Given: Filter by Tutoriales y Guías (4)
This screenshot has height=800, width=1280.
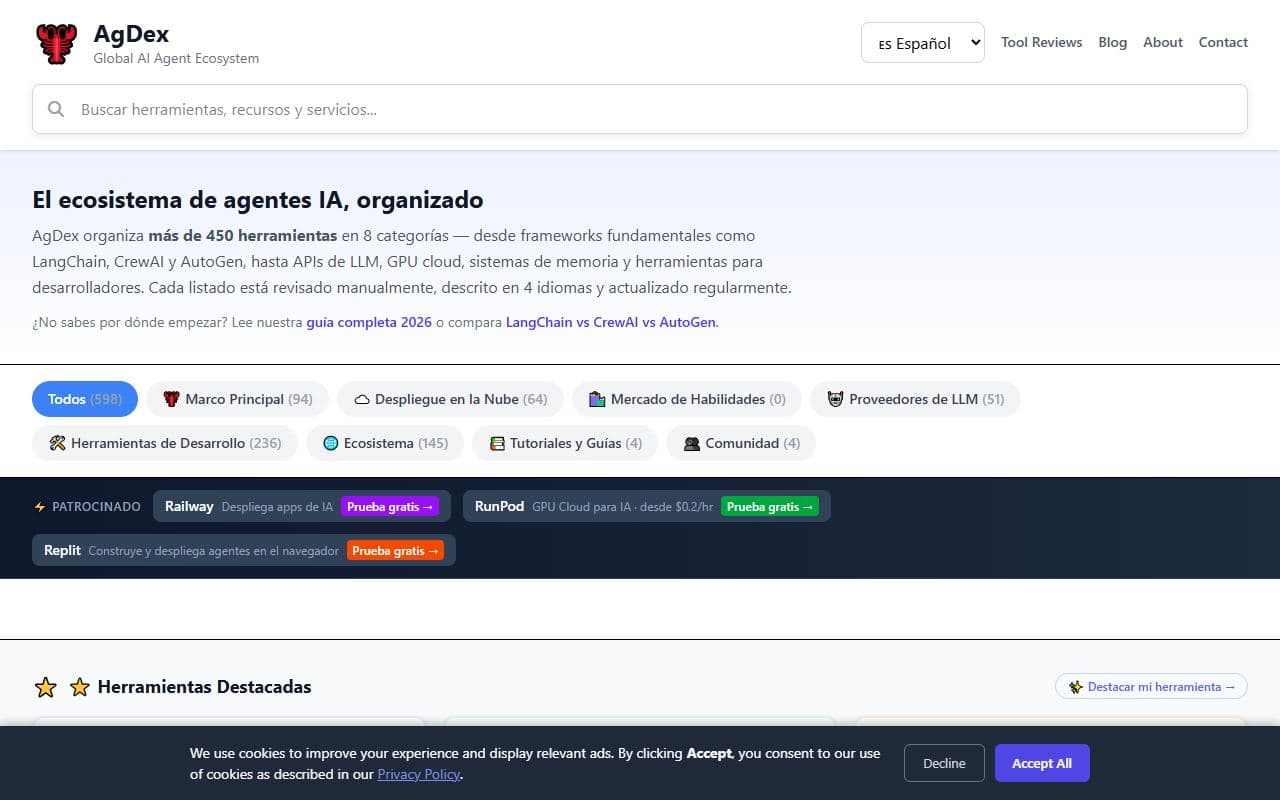Looking at the screenshot, I should tap(565, 443).
